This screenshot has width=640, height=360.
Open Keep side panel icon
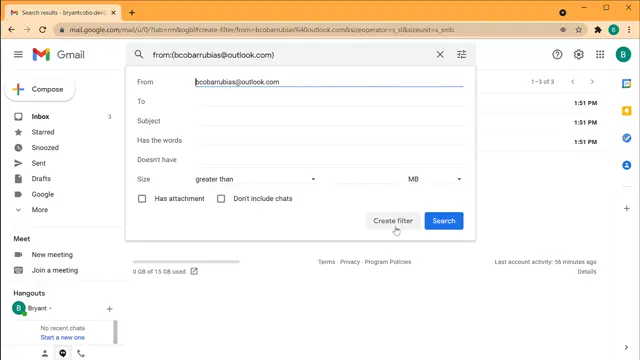pos(627,111)
